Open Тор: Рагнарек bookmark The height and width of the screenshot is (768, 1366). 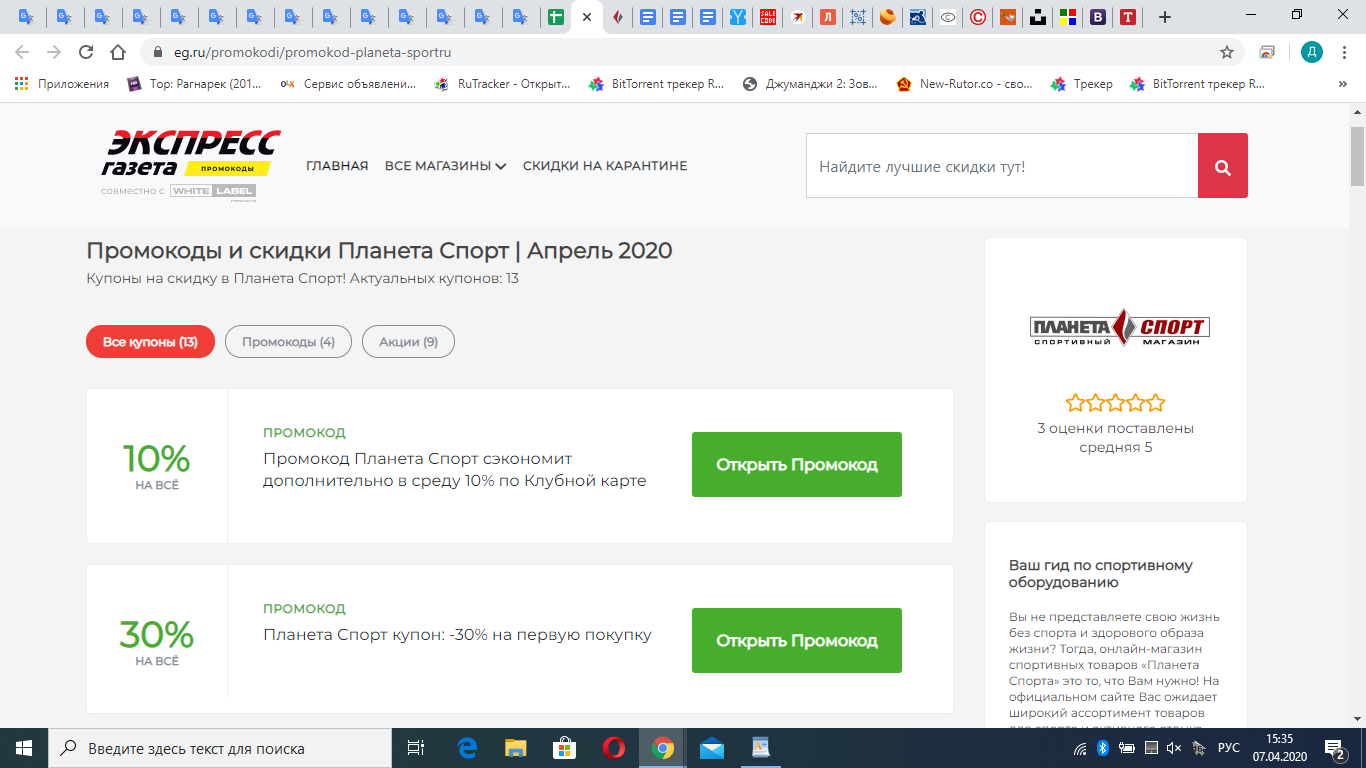tap(195, 84)
